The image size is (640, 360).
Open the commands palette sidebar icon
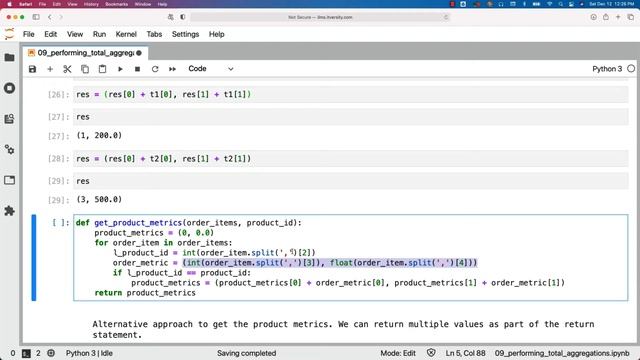9,119
